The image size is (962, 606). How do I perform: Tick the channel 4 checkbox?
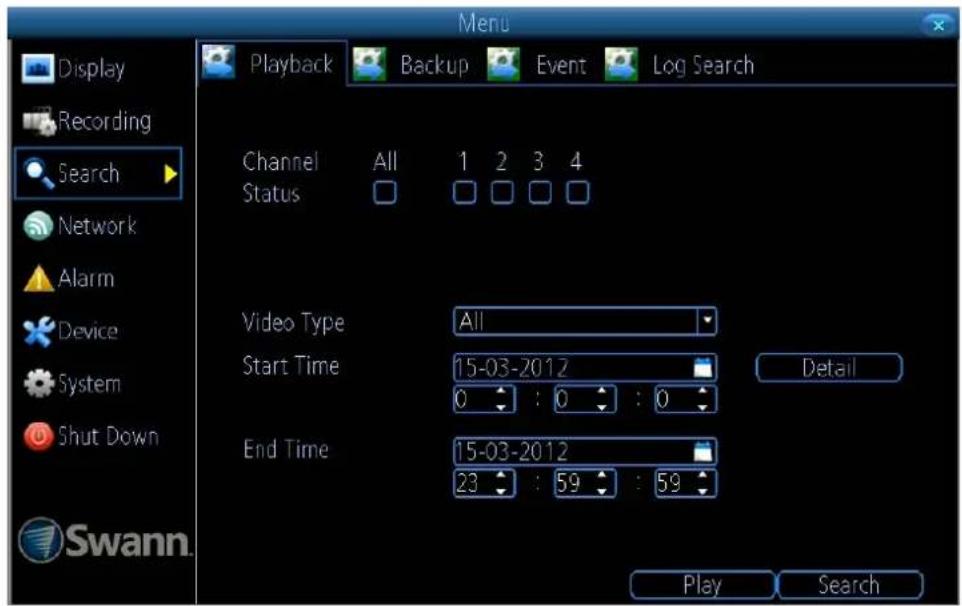(x=577, y=193)
